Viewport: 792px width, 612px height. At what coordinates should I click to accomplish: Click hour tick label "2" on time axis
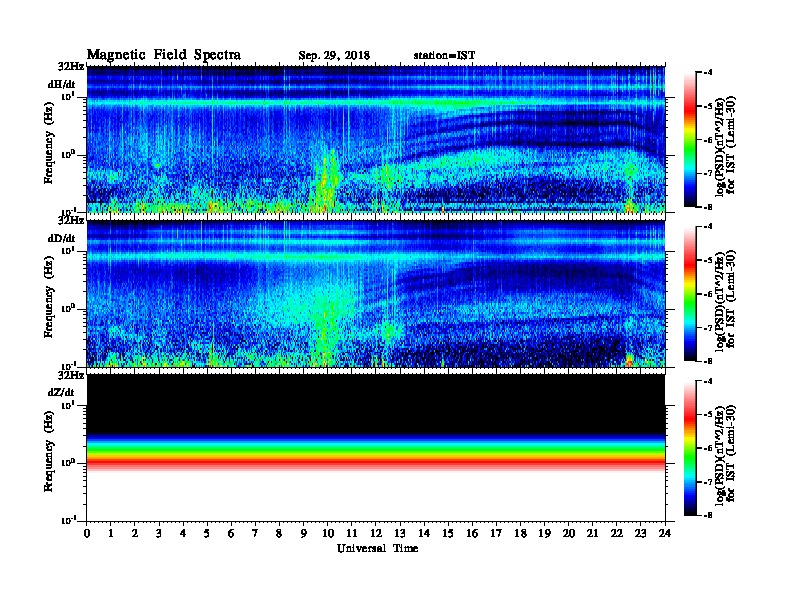click(x=135, y=533)
